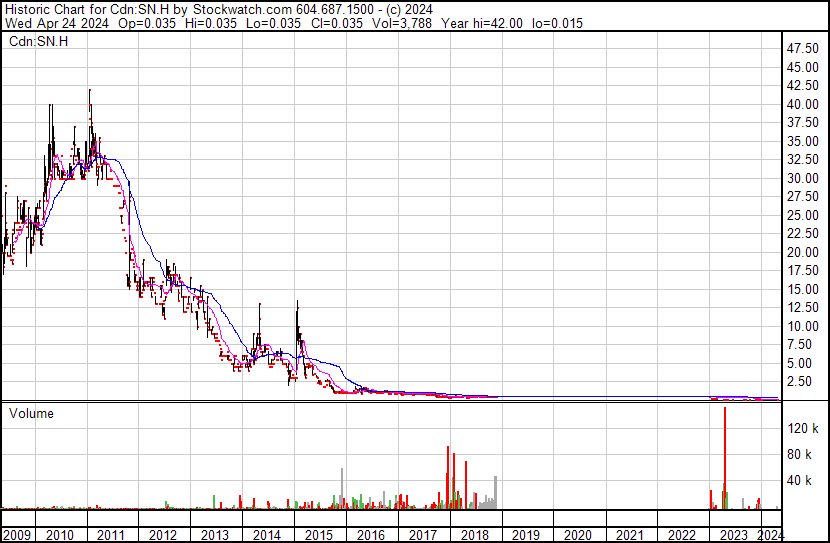Click the 2015 label on the x-axis
830x543 pixels.
319,535
